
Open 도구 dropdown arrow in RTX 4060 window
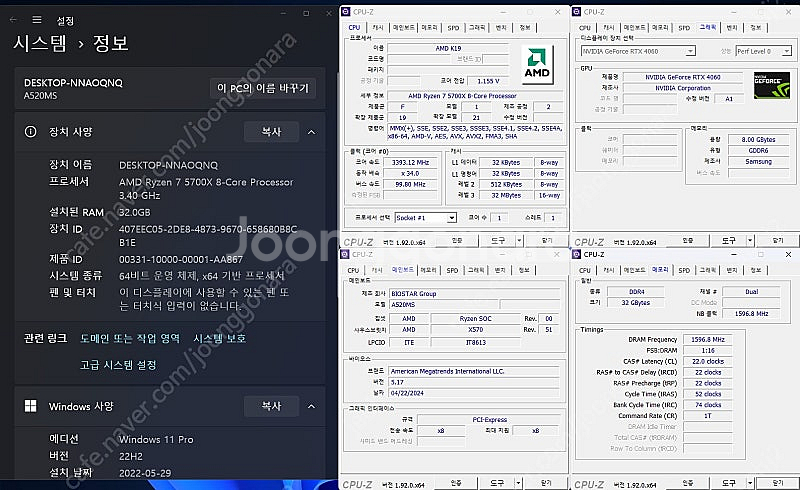(x=750, y=240)
